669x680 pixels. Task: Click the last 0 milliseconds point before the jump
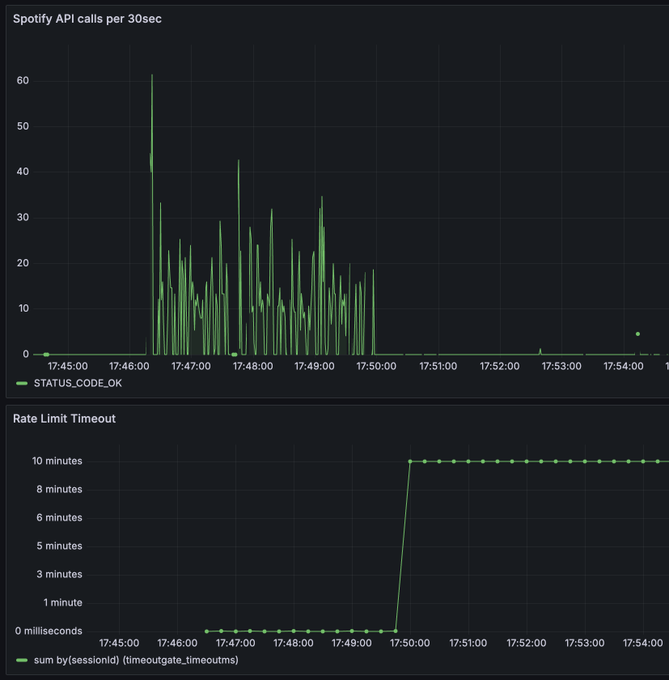pyautogui.click(x=395, y=631)
